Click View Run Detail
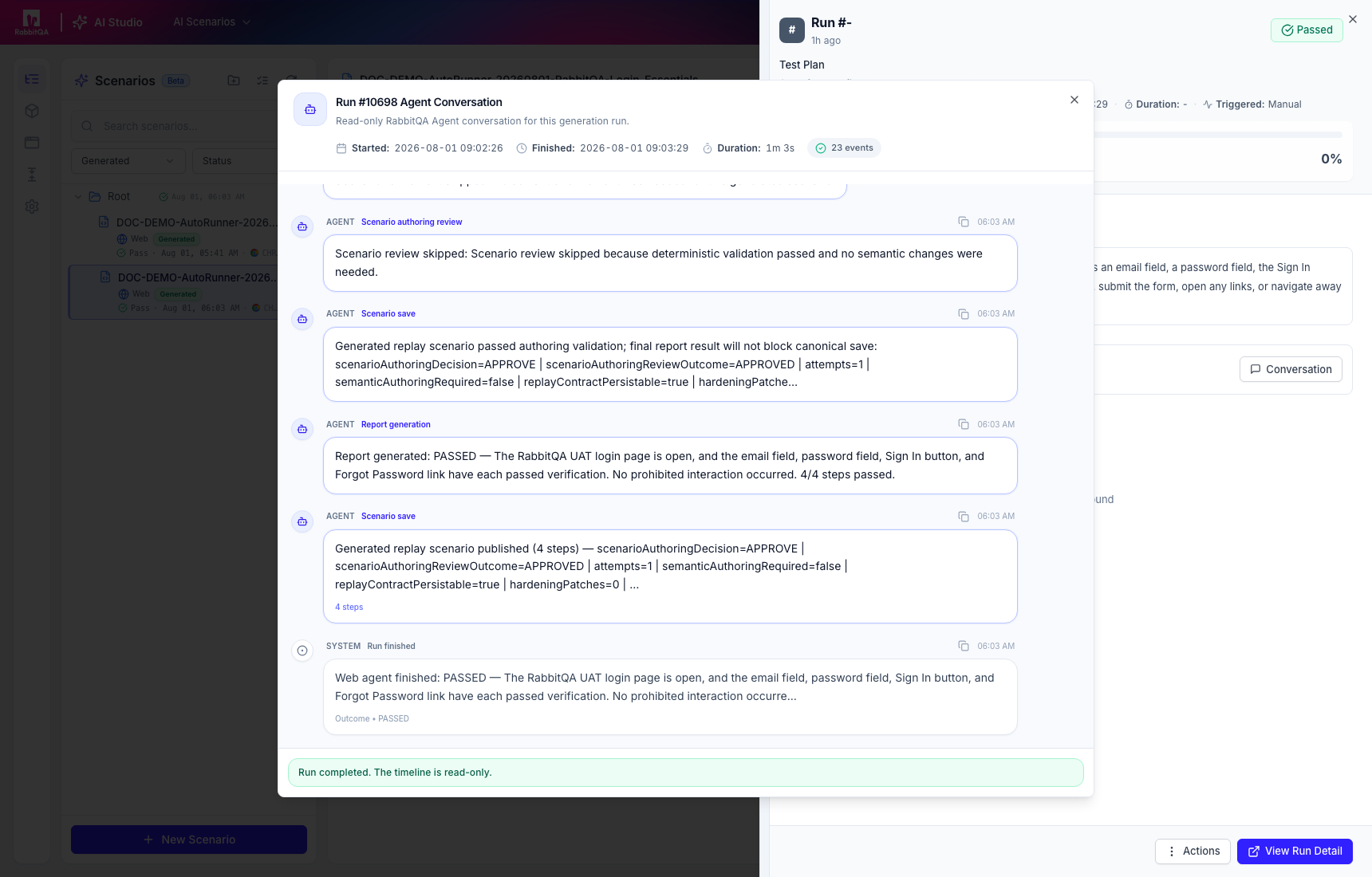This screenshot has height=877, width=1372. click(1295, 851)
